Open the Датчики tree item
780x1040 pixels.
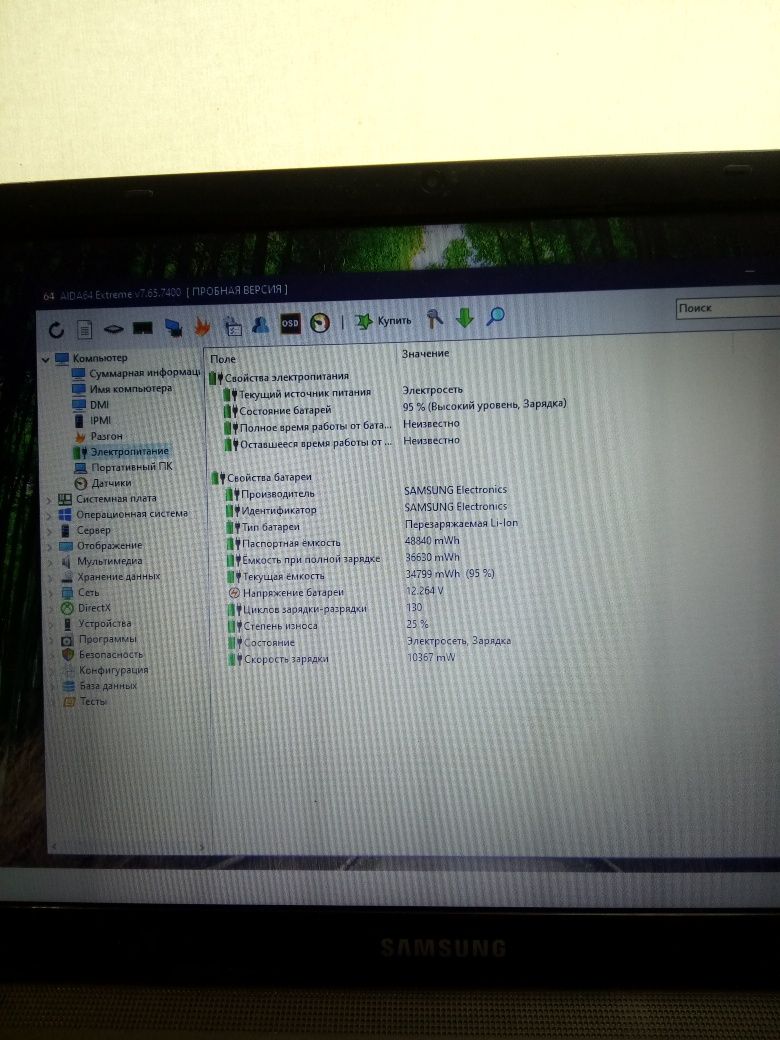103,483
